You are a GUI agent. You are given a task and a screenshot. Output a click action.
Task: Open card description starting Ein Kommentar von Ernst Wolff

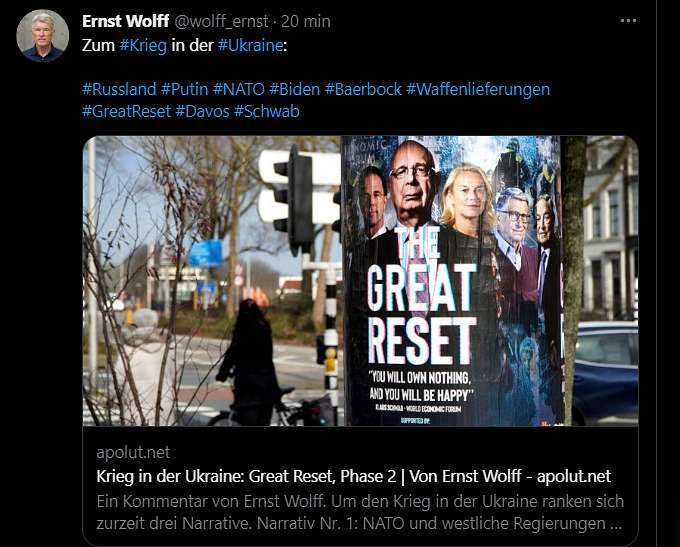click(360, 512)
